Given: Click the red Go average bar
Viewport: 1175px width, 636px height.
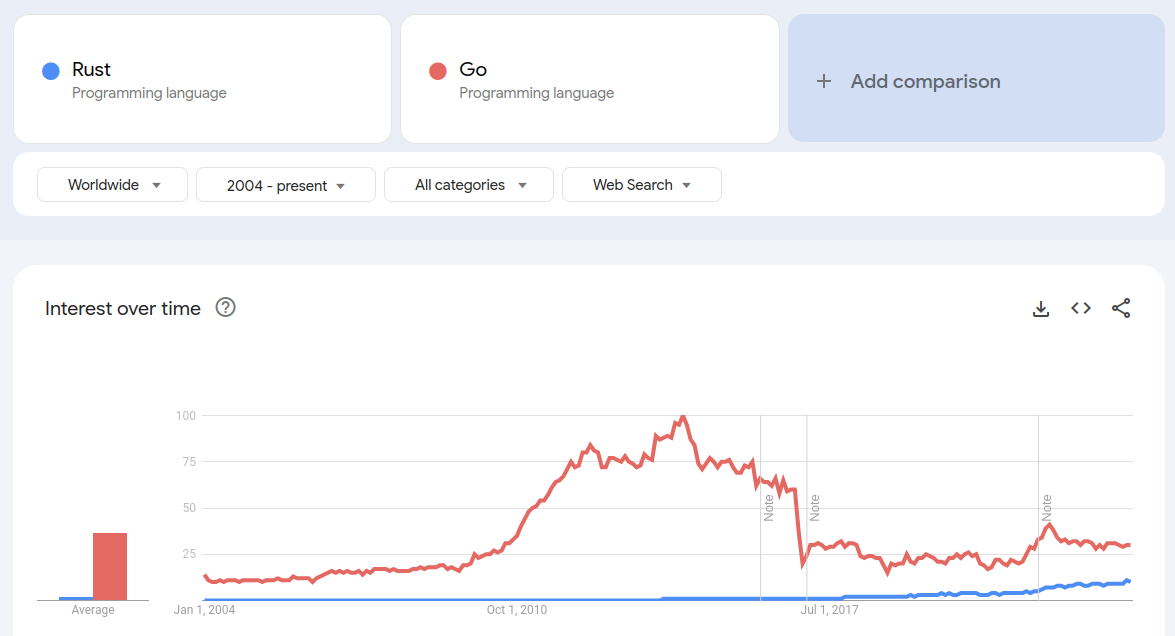Looking at the screenshot, I should [x=110, y=566].
